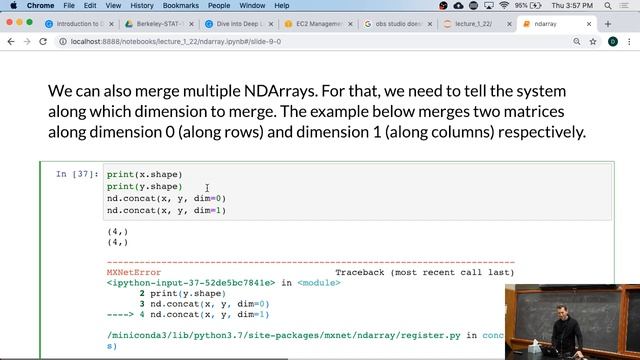
Task: Open the Chrome profile avatar
Action: coord(613,42)
